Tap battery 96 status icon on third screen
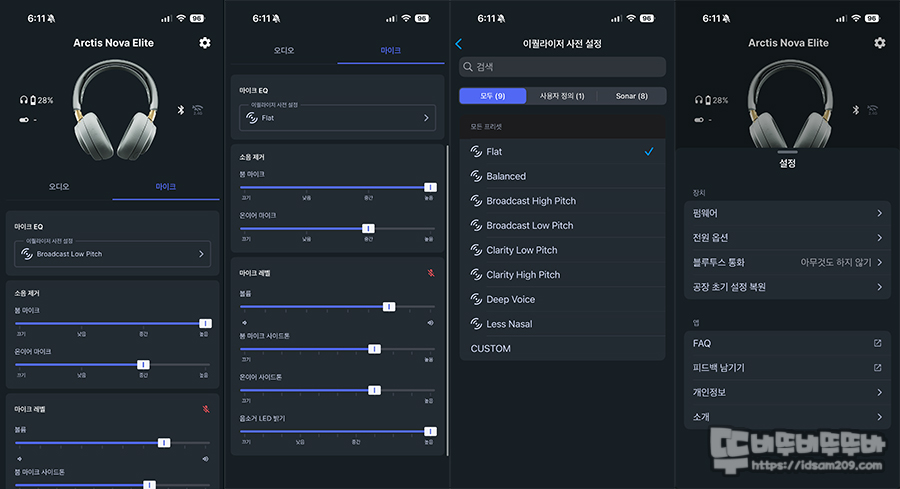 click(647, 18)
